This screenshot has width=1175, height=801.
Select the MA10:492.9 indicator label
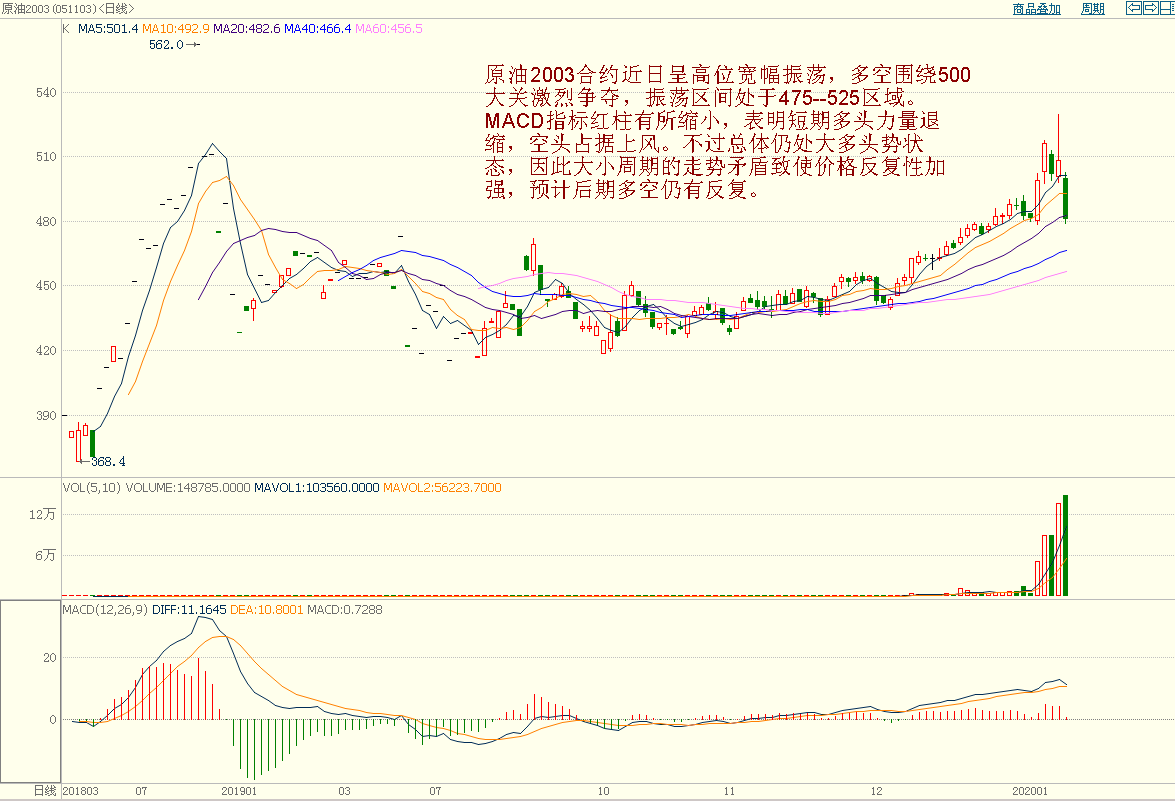pyautogui.click(x=175, y=28)
